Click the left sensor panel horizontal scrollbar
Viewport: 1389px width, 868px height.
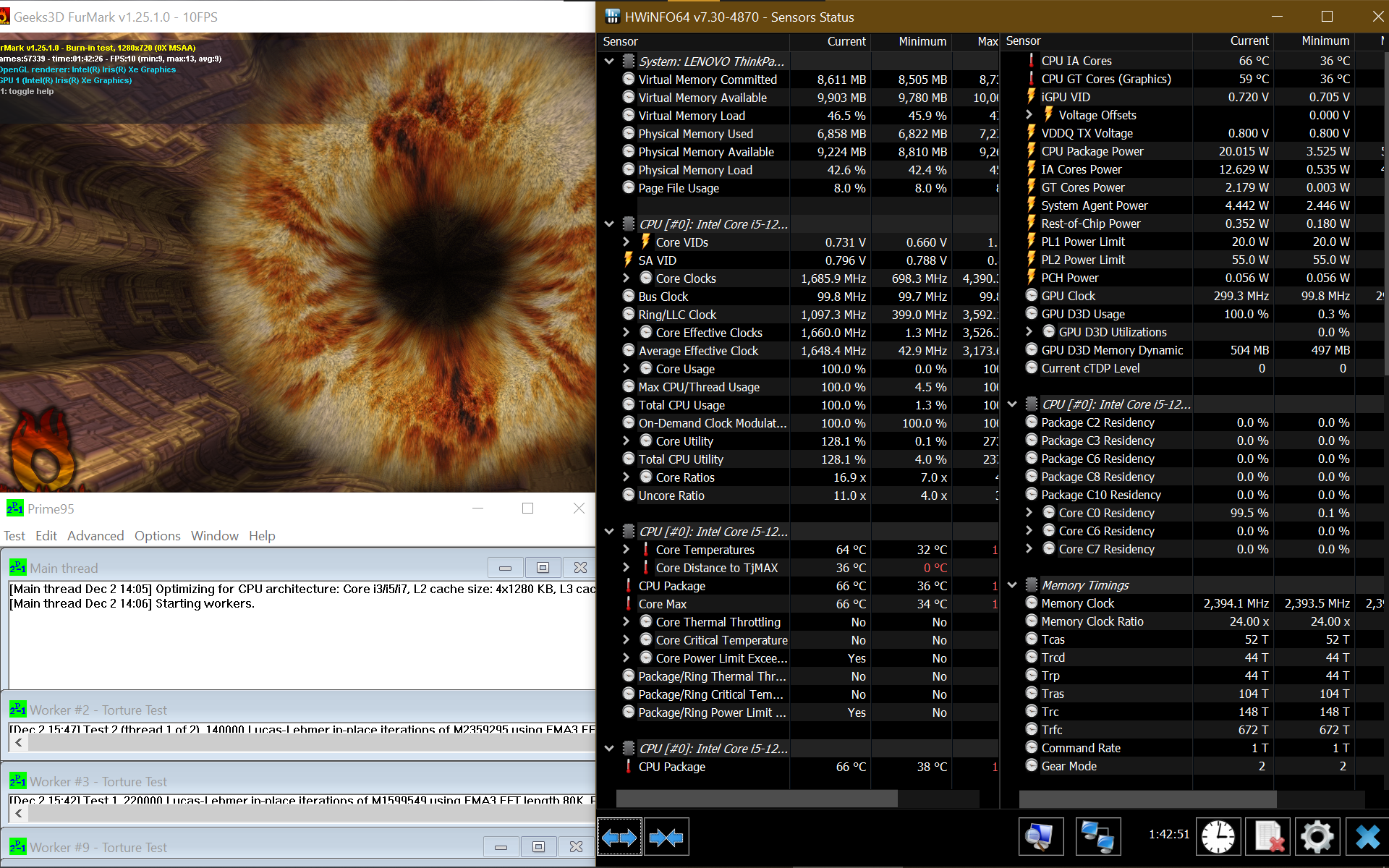coord(756,798)
